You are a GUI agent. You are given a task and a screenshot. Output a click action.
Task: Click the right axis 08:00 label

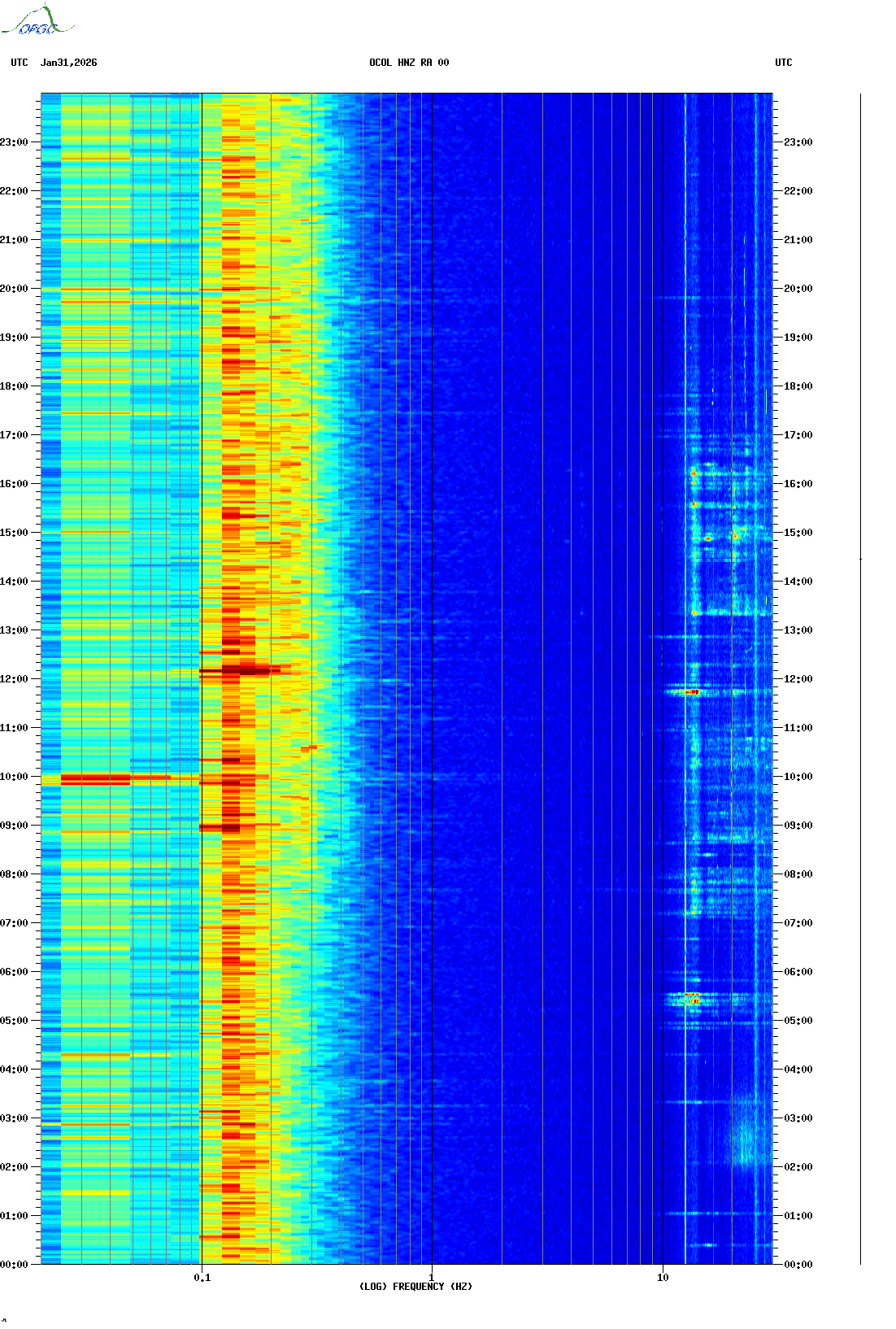coord(798,874)
